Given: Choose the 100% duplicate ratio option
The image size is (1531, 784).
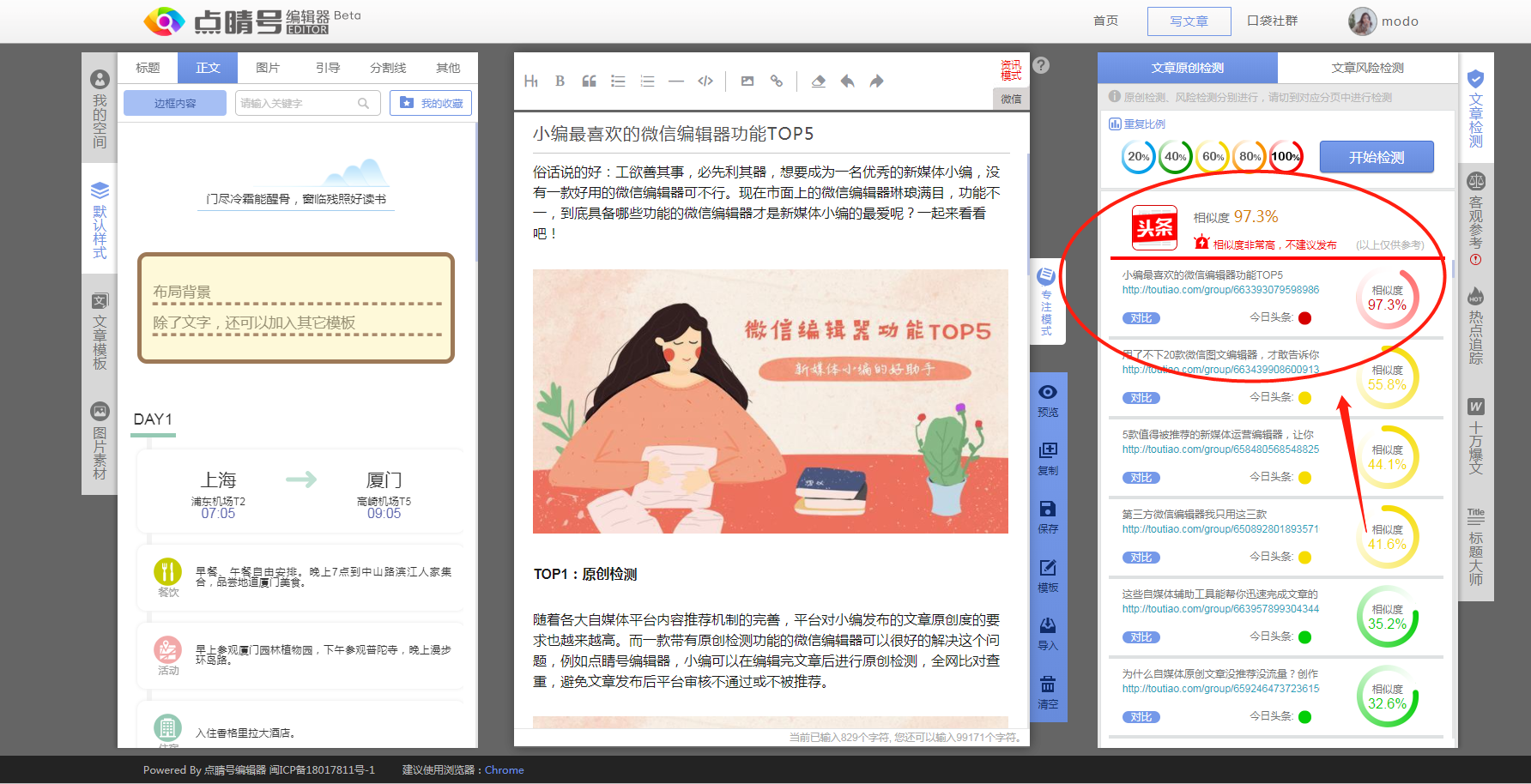Looking at the screenshot, I should click(1286, 157).
